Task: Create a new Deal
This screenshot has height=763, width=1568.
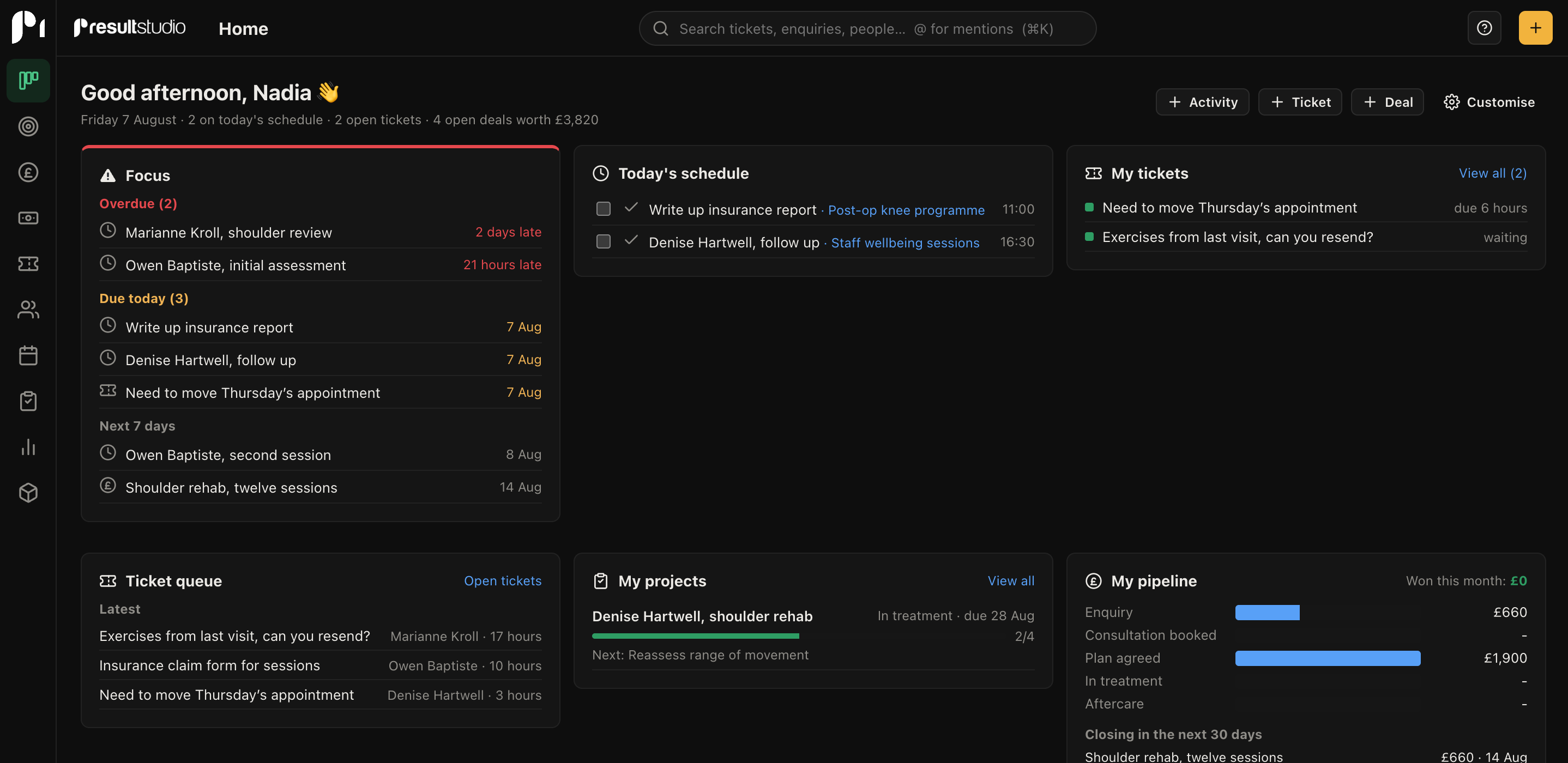Action: click(1387, 102)
